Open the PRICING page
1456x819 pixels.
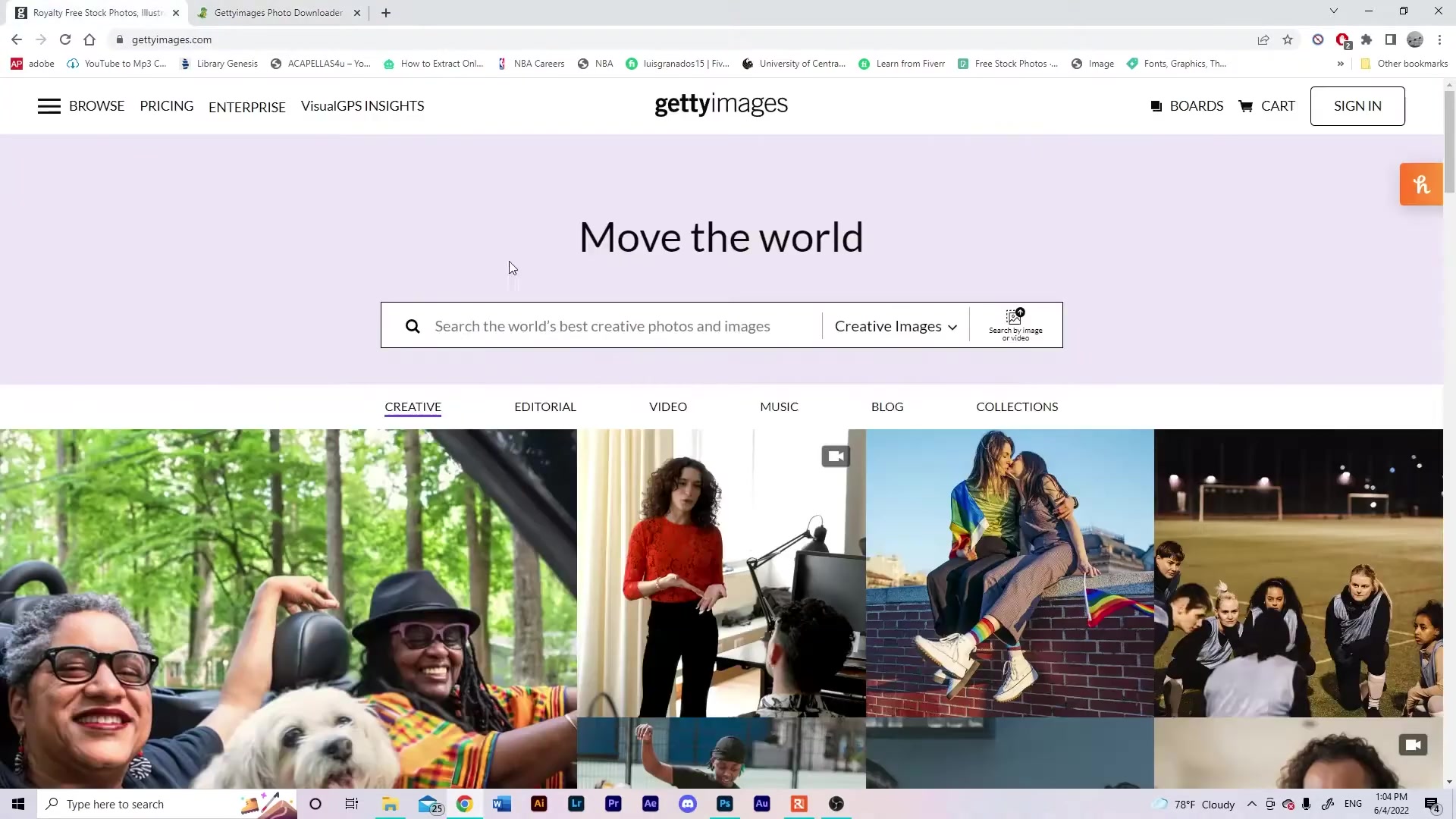(x=167, y=106)
